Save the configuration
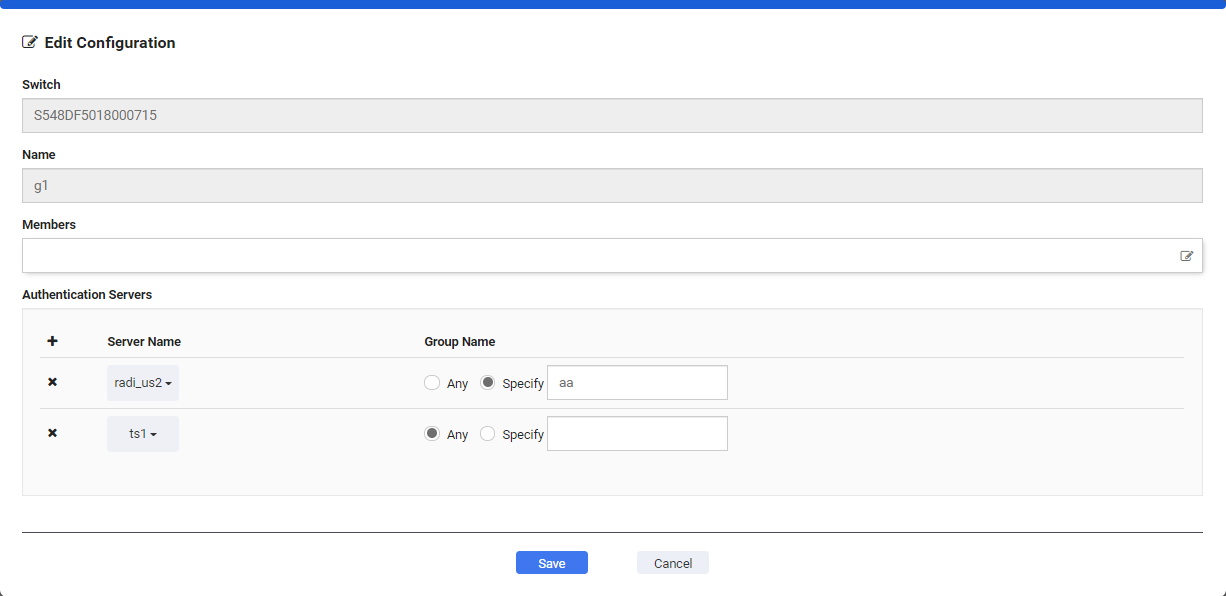Image resolution: width=1226 pixels, height=596 pixels. point(552,563)
